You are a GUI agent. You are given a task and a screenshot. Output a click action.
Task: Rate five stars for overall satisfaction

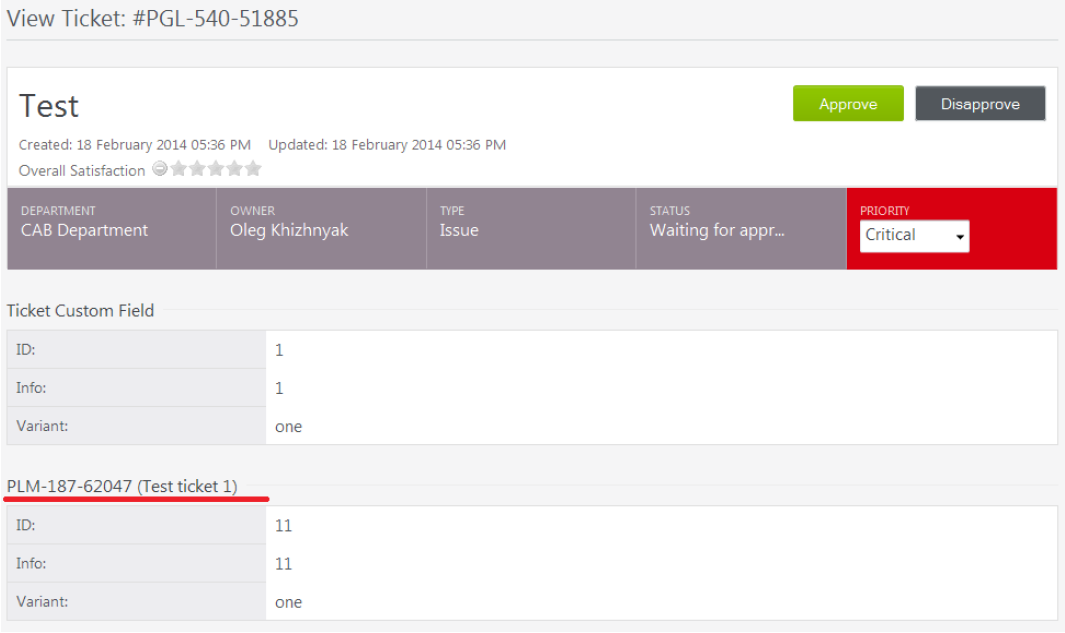253,168
